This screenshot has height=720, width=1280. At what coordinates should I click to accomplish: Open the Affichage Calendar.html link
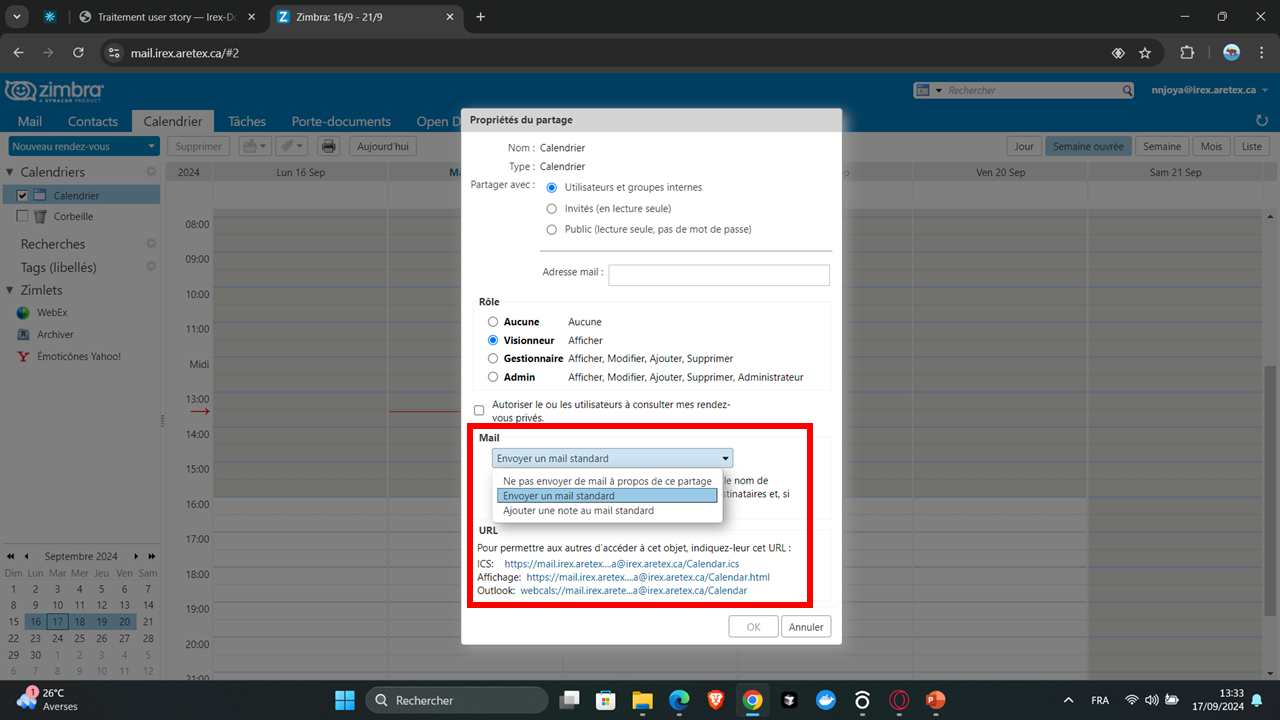coord(648,577)
